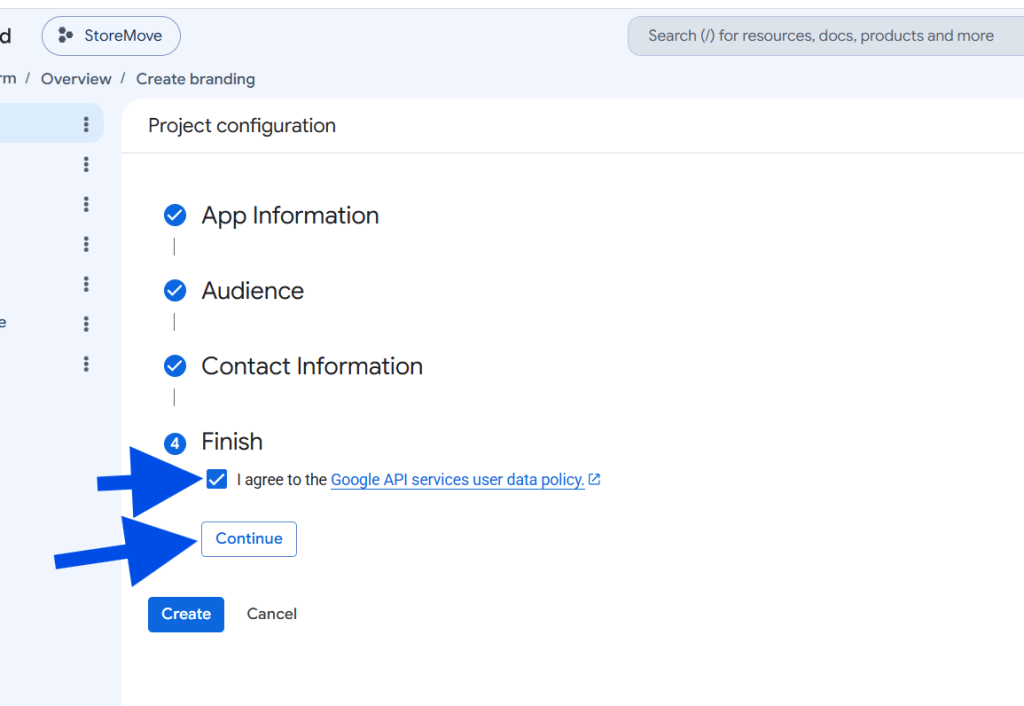Viewport: 1024px width, 706px height.
Task: Click the Contact Information checkmark icon
Action: tap(175, 366)
